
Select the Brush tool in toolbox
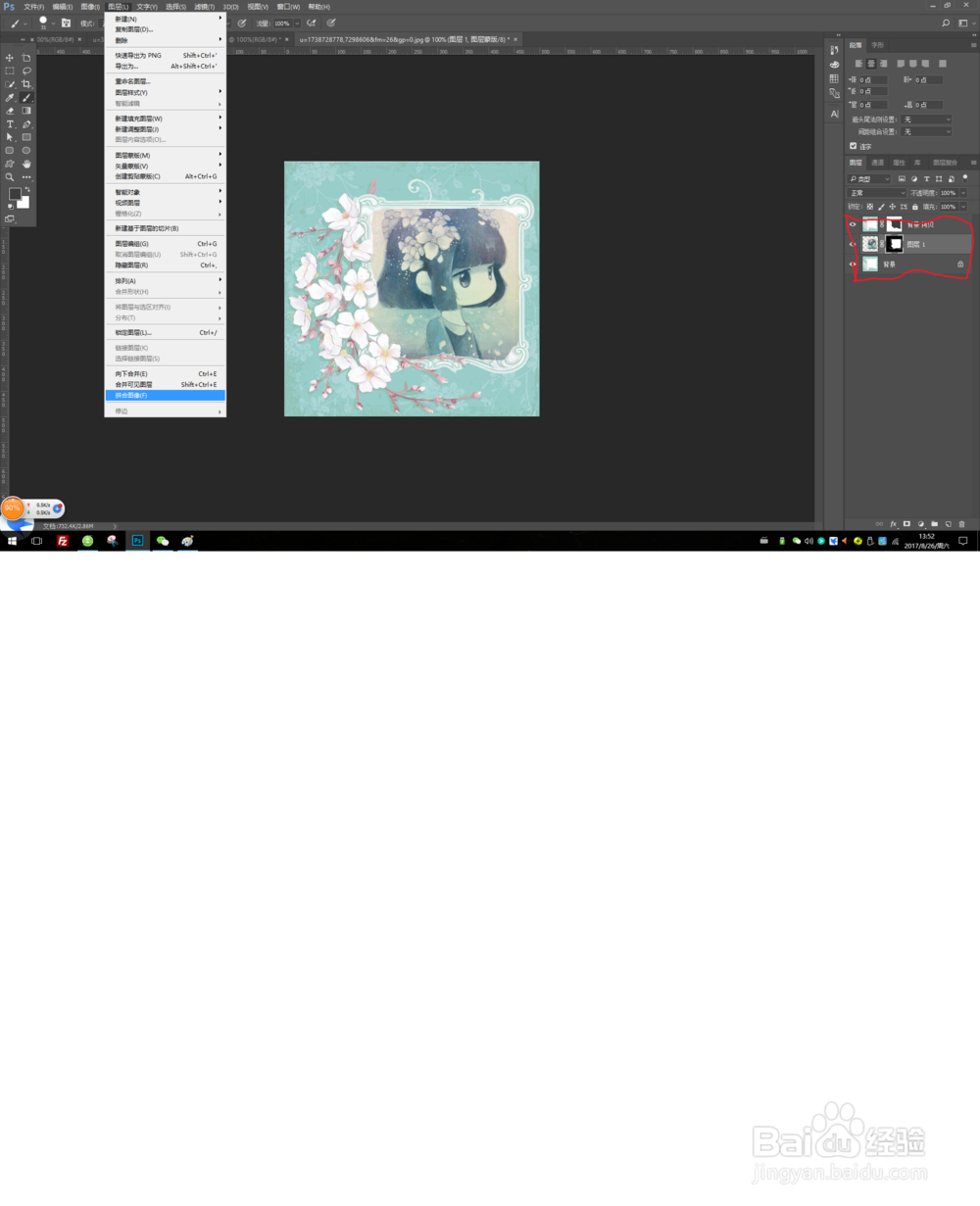[26, 98]
